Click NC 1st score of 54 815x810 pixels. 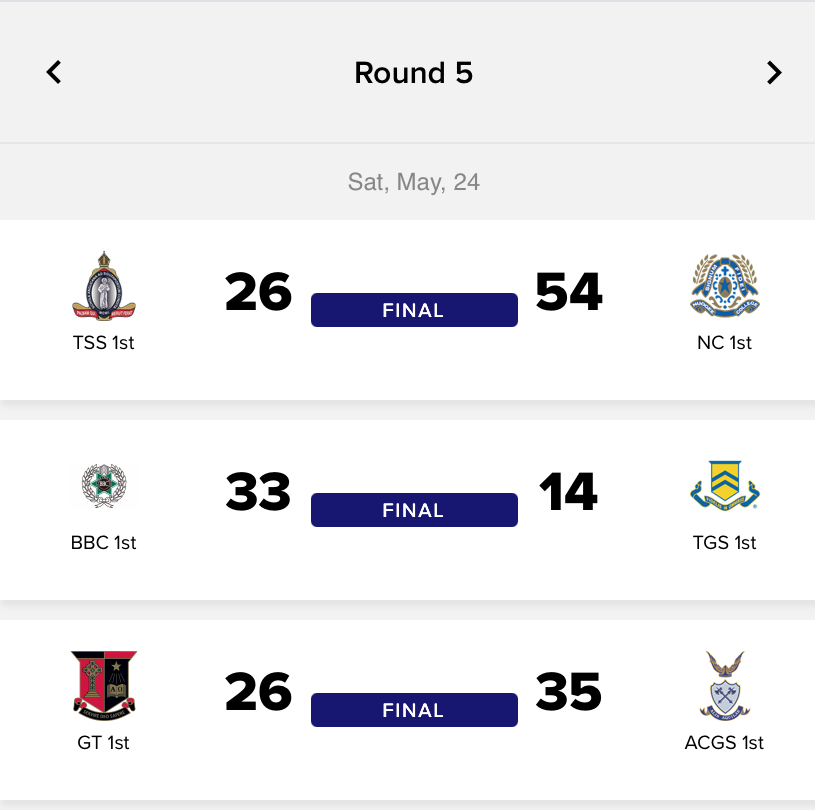coord(569,292)
